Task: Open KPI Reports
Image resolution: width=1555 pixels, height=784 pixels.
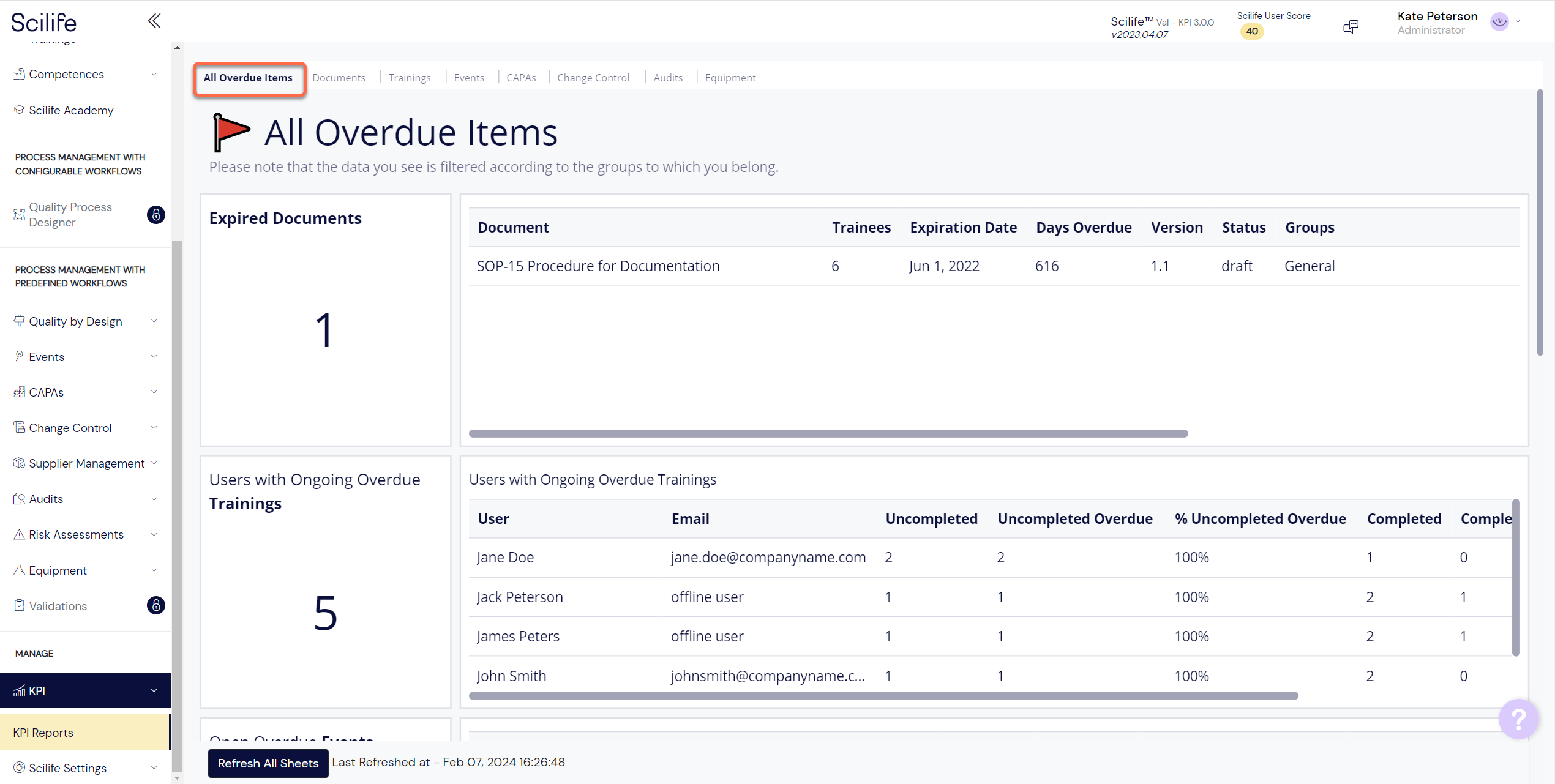Action: pos(42,732)
